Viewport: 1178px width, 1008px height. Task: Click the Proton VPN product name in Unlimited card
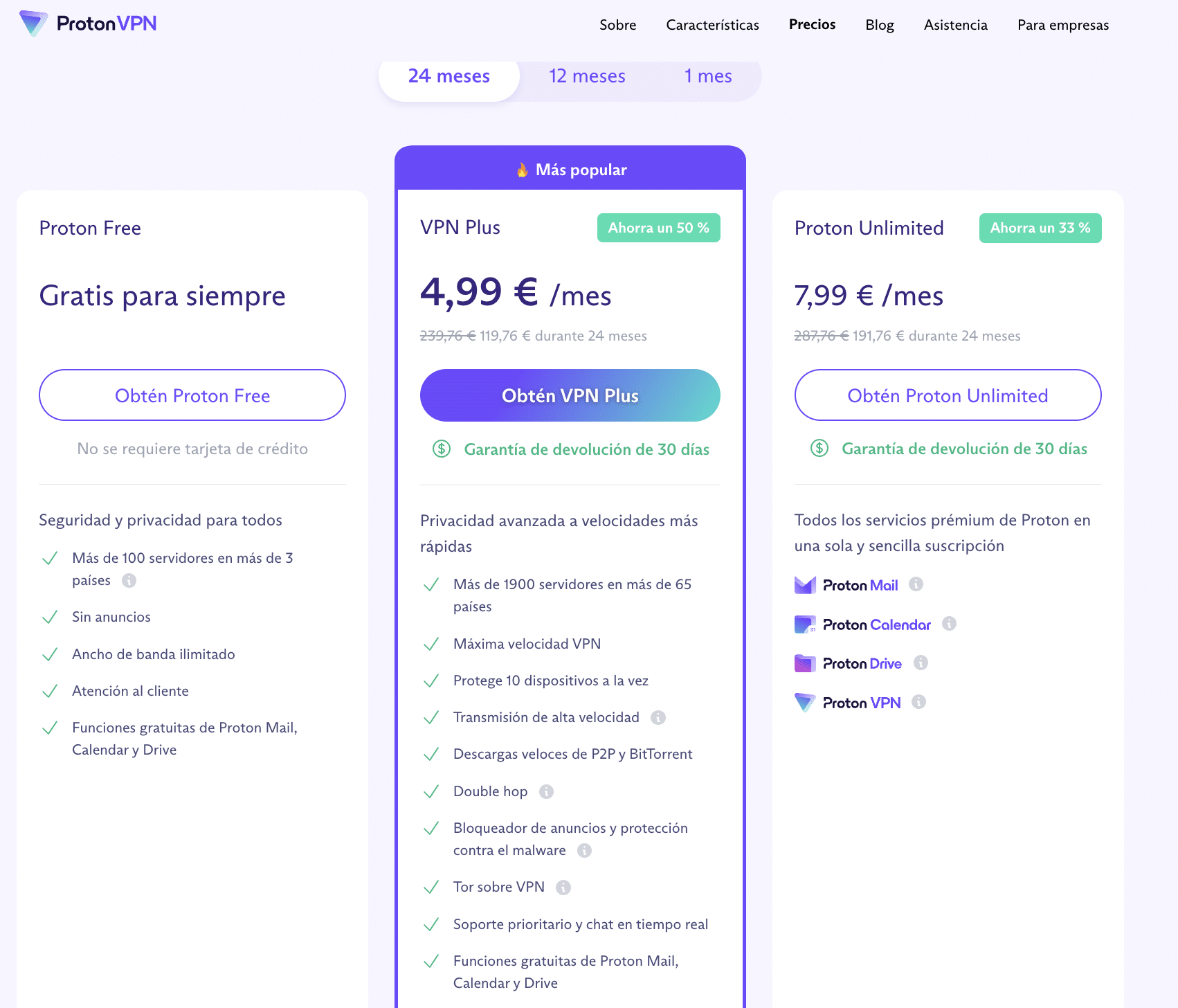coord(862,703)
